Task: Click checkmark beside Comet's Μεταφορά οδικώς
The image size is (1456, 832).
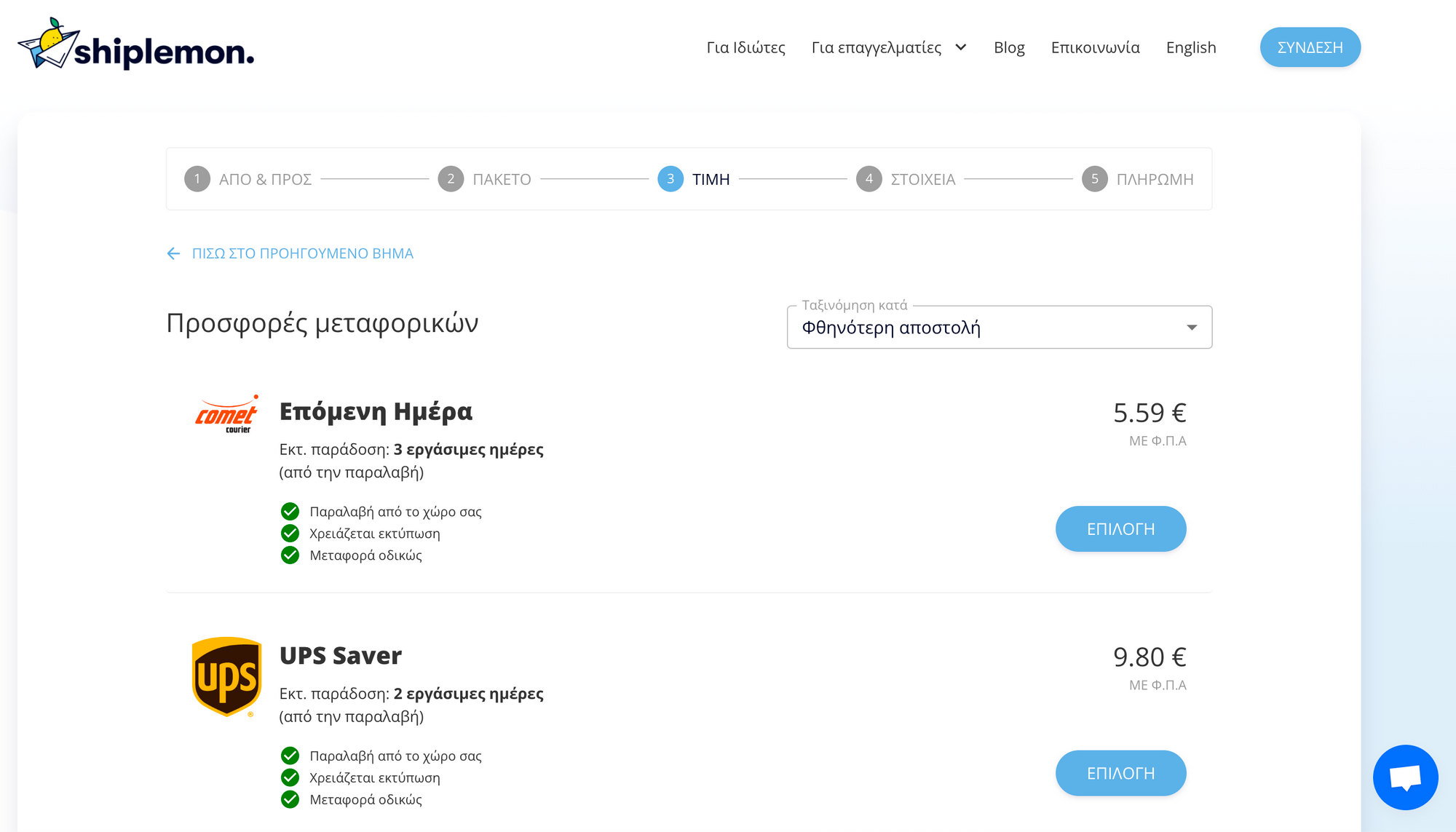Action: [x=290, y=555]
